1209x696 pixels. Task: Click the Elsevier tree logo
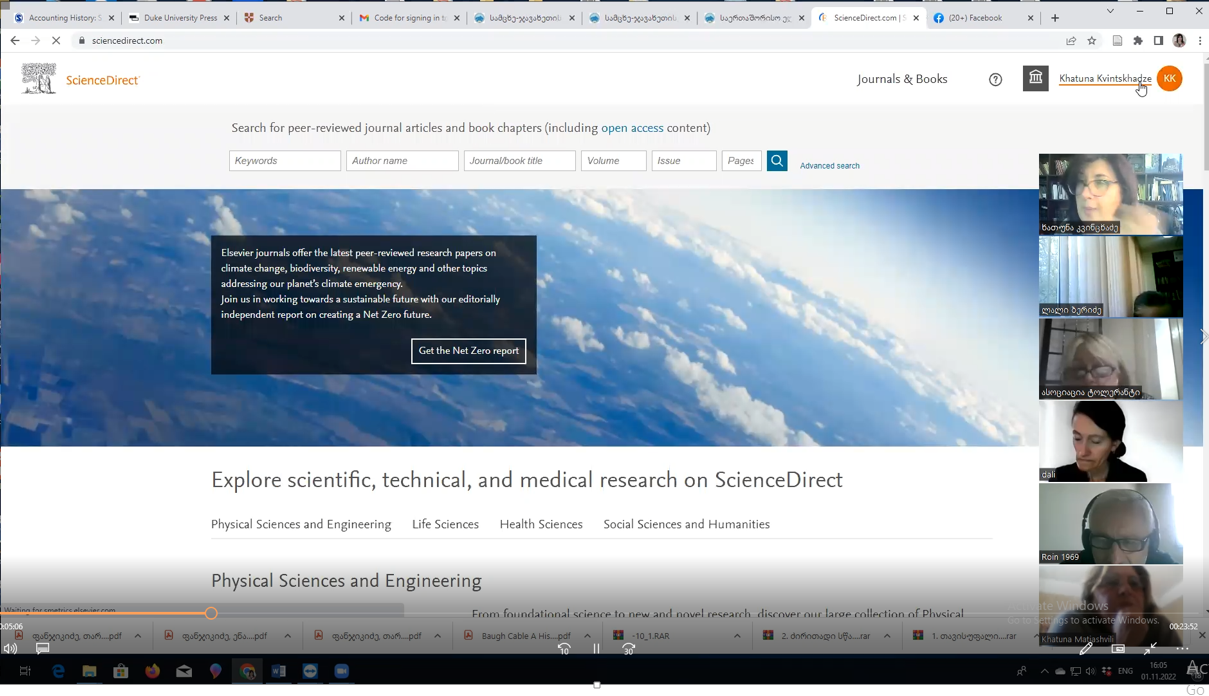click(39, 79)
